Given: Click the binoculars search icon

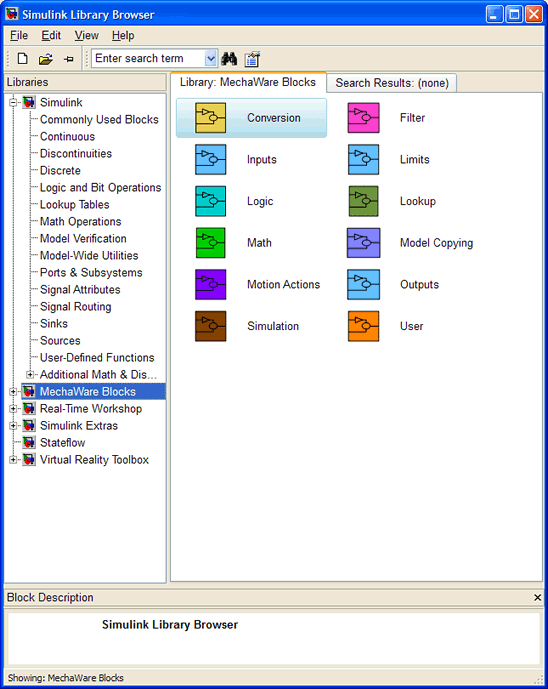Looking at the screenshot, I should [229, 58].
